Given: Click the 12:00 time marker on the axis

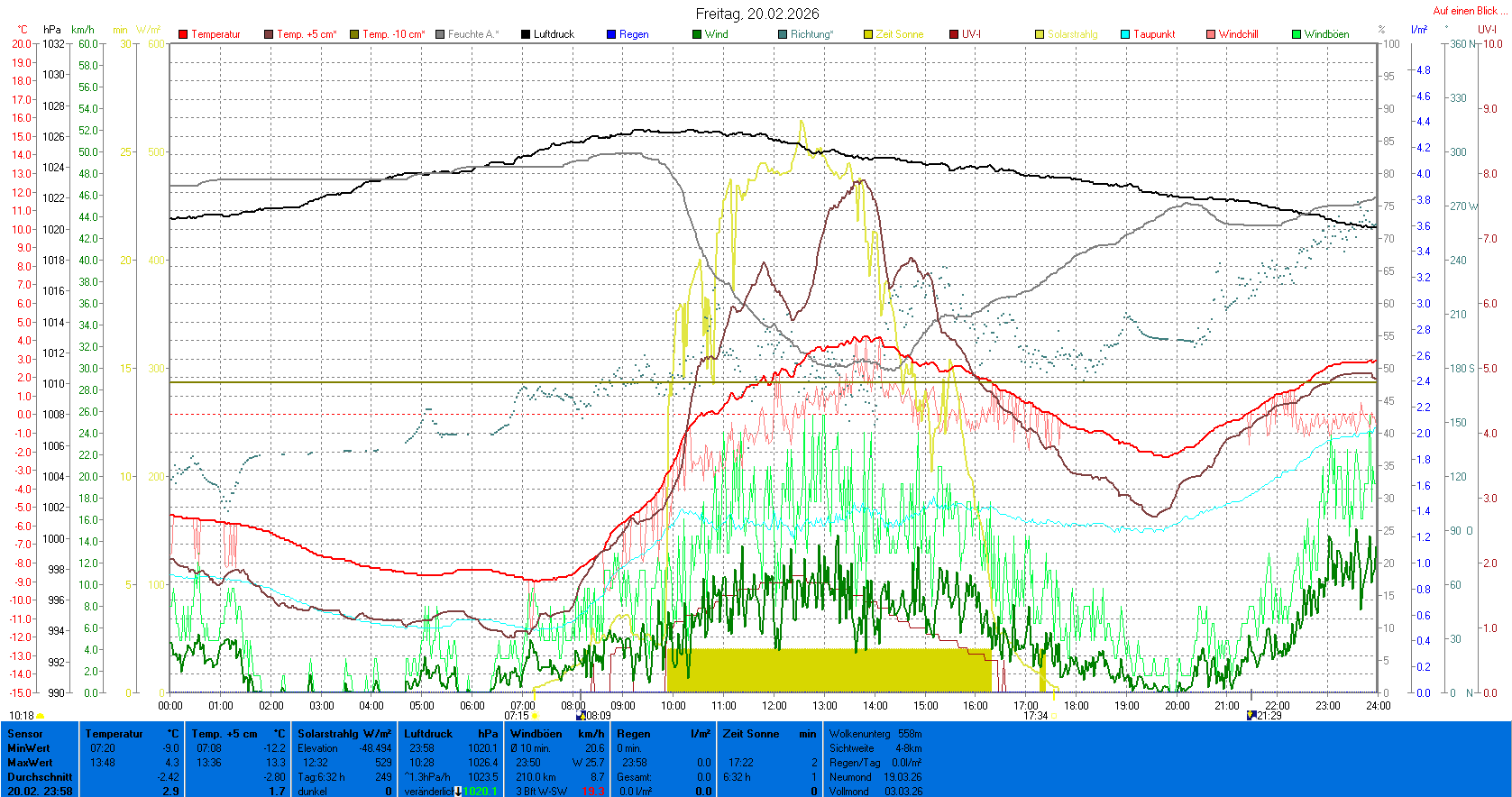Looking at the screenshot, I should click(x=774, y=706).
